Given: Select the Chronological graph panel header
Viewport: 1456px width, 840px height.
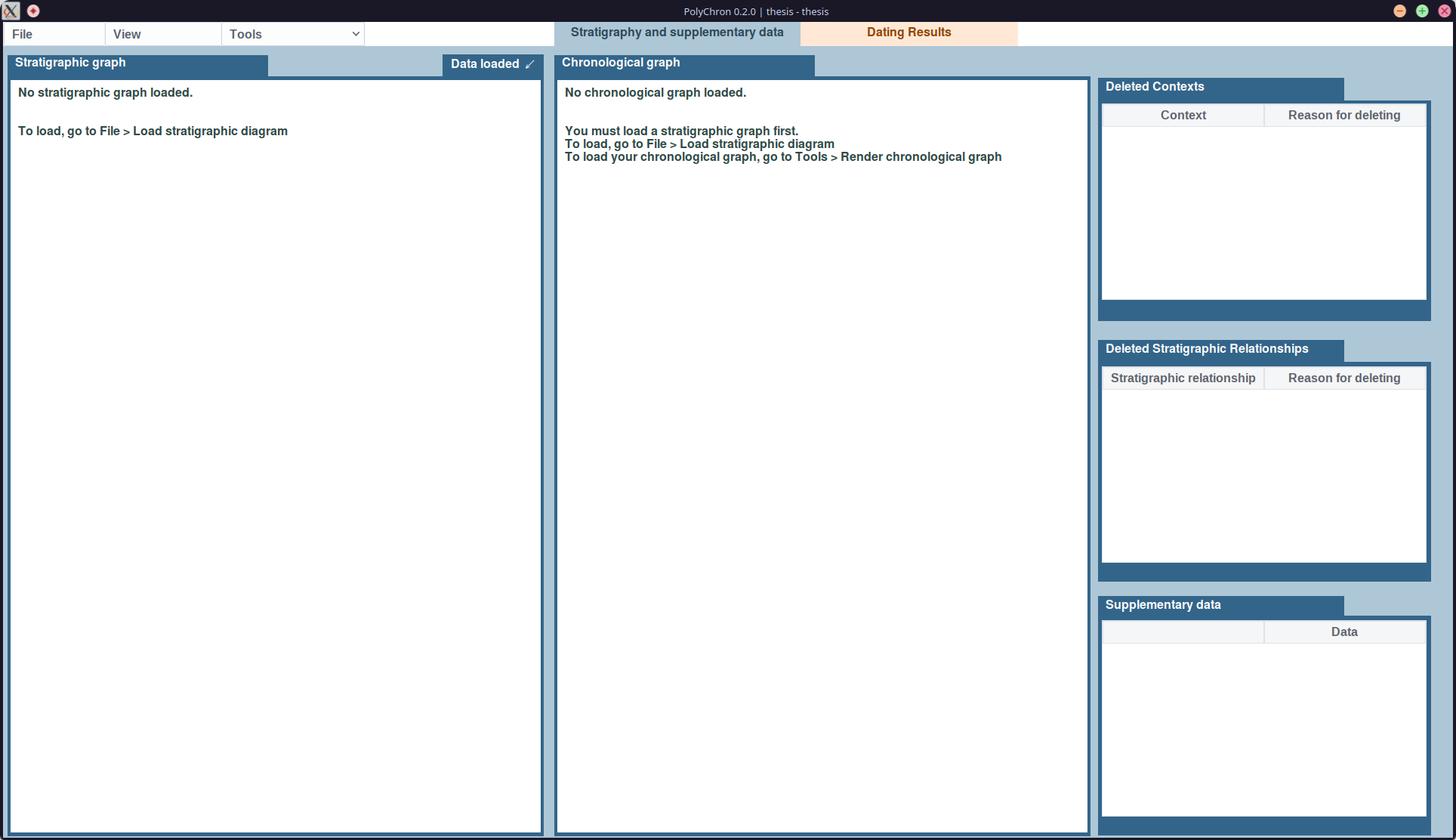Looking at the screenshot, I should [684, 64].
